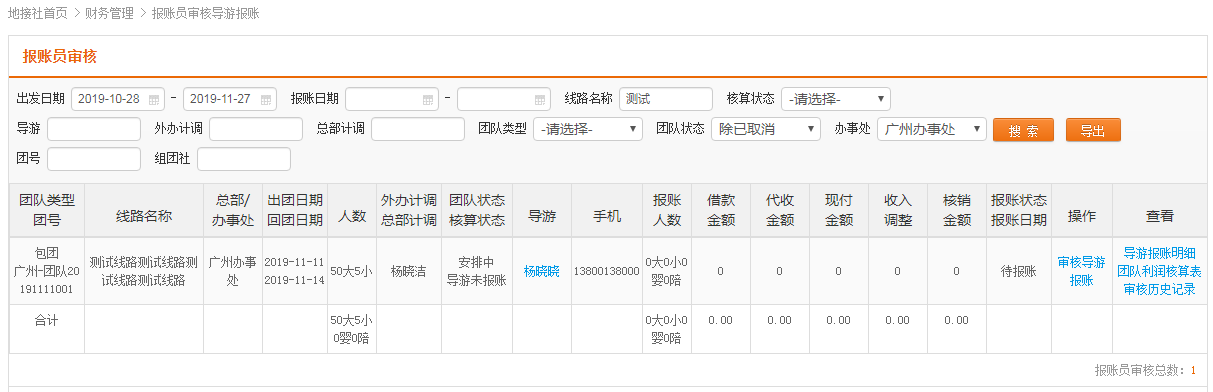1213x392 pixels.
Task: Click the 导游 search input field
Action: (94, 129)
